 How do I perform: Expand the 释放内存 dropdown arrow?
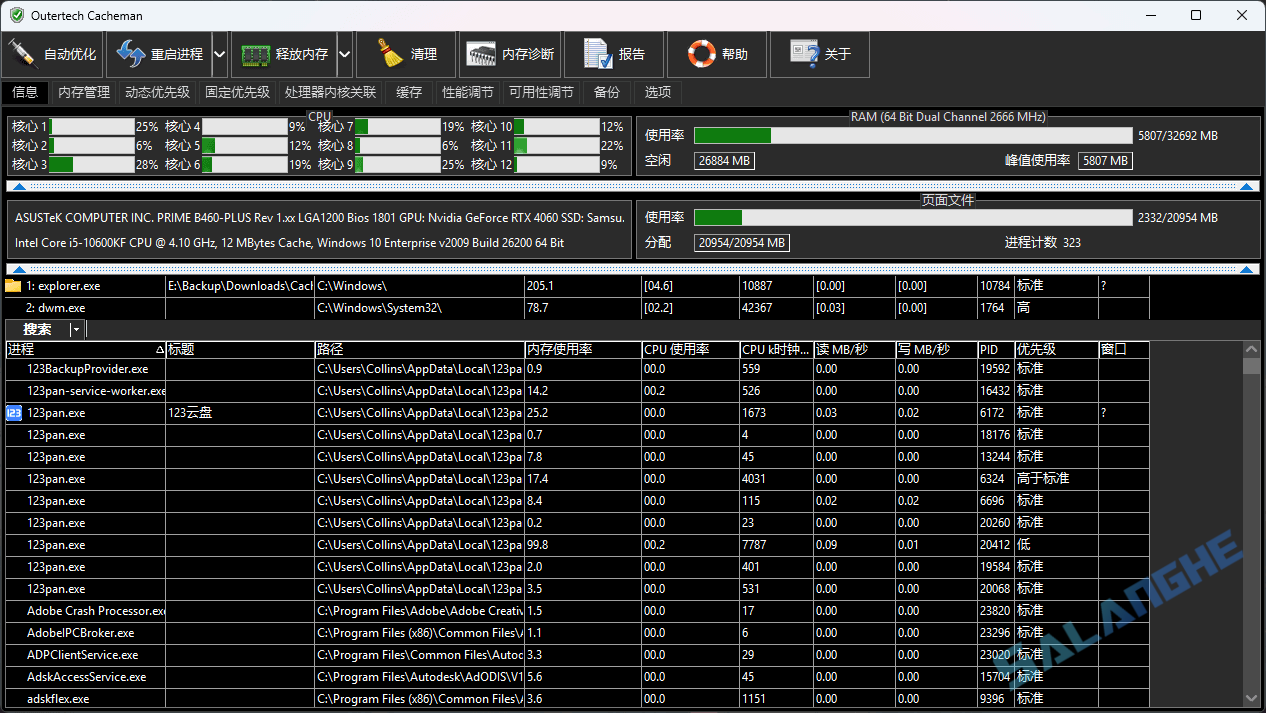tap(344, 54)
